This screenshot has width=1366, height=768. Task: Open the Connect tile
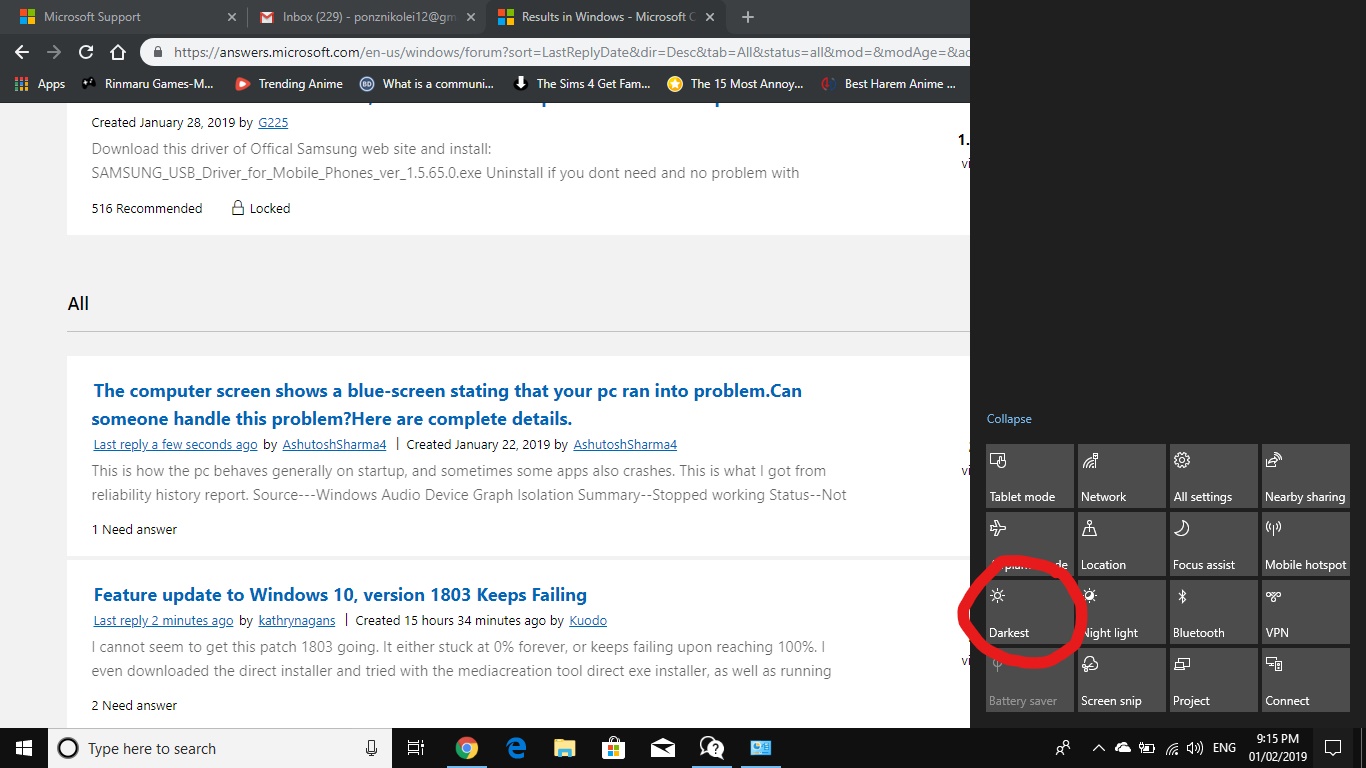coord(1306,680)
